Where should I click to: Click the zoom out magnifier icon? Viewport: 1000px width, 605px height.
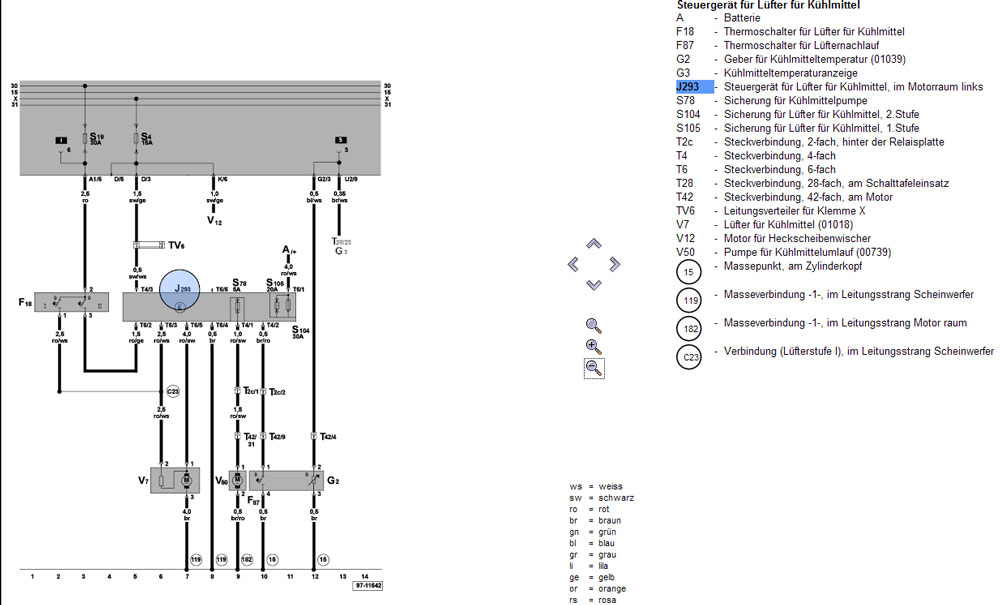[x=593, y=368]
